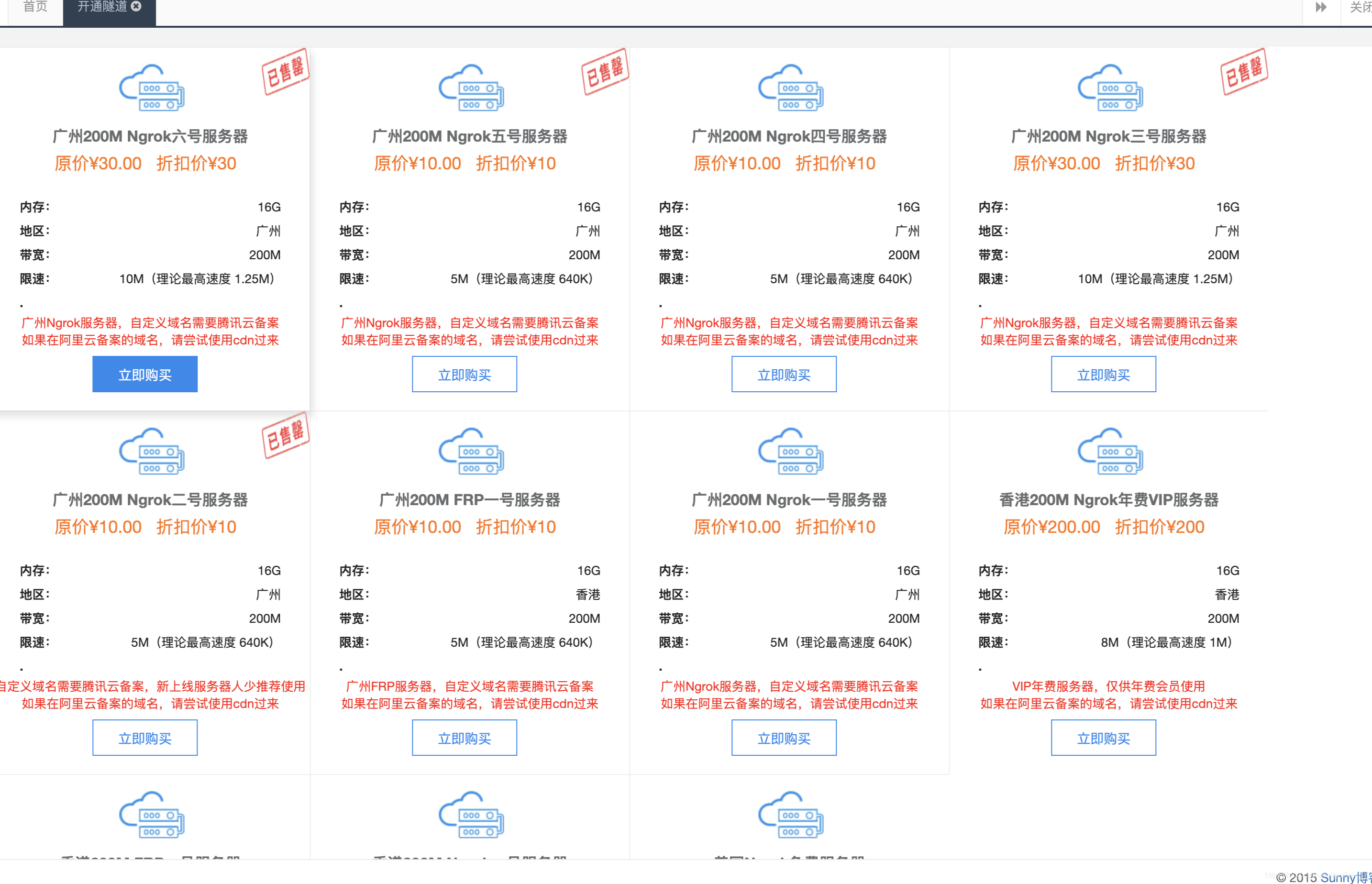Viewport: 1372px width, 884px height.
Task: Click the 已售罄 stamp on Ngrok二号服务器
Action: coord(285,435)
